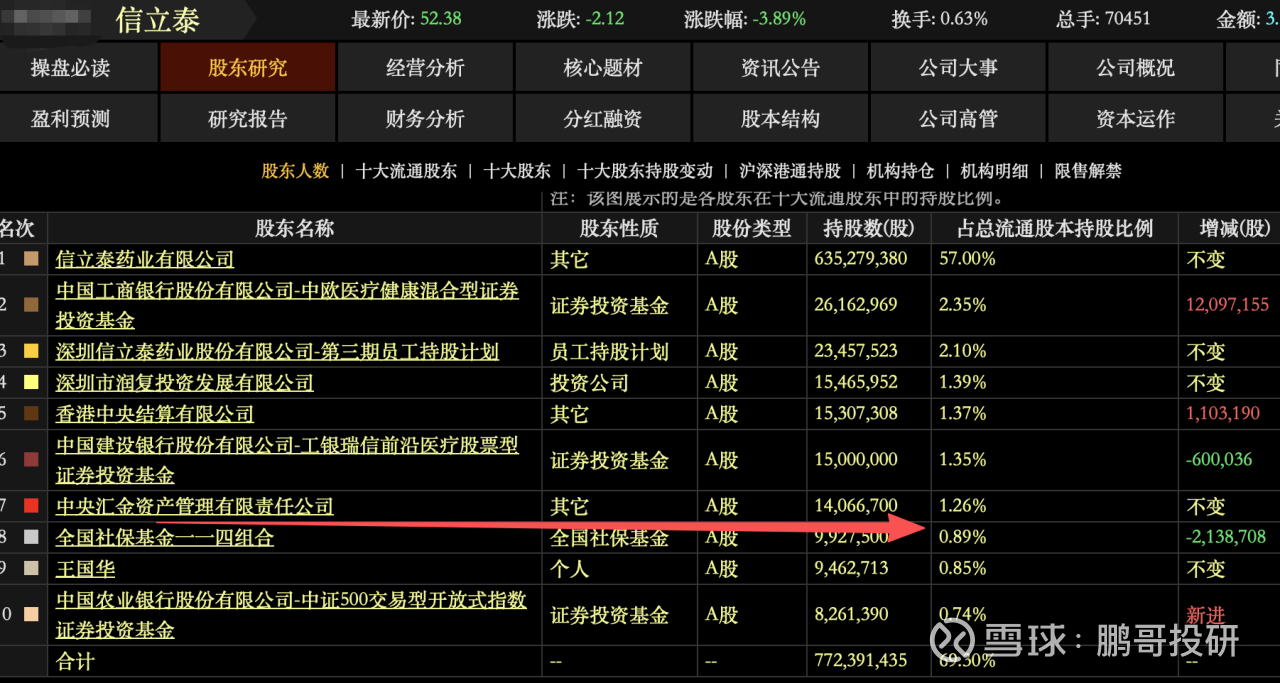Click red swatch beside 中央汇金资产管理
Screen dimensions: 1280x683
coord(31,506)
